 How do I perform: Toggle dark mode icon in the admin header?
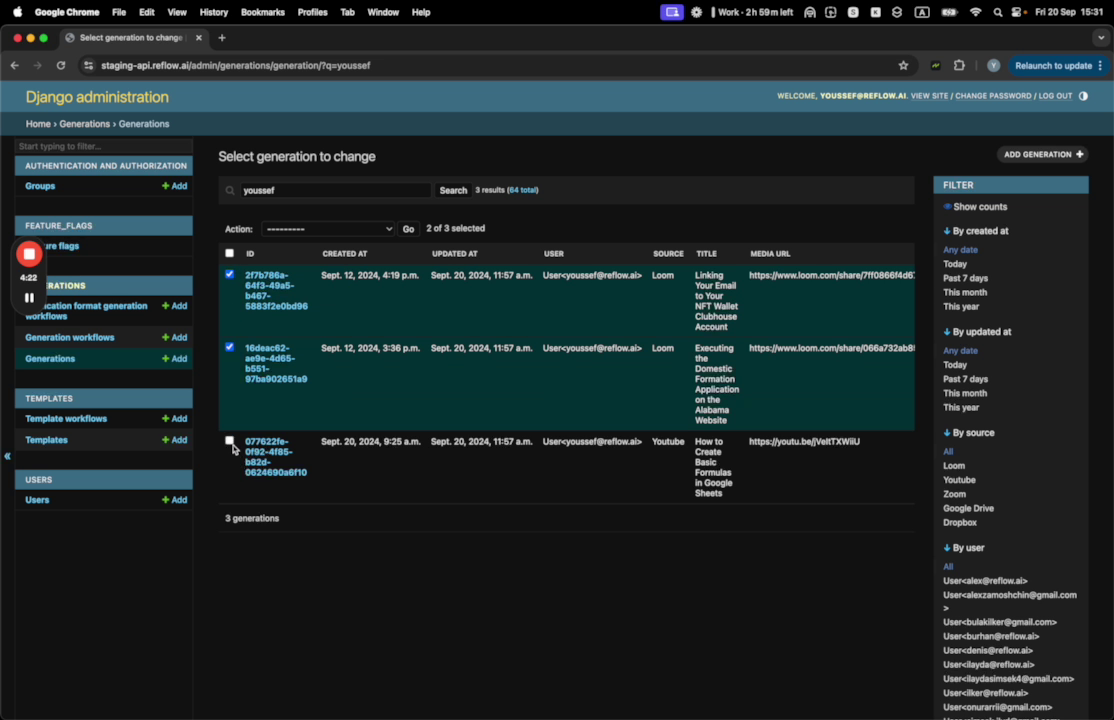click(1083, 96)
